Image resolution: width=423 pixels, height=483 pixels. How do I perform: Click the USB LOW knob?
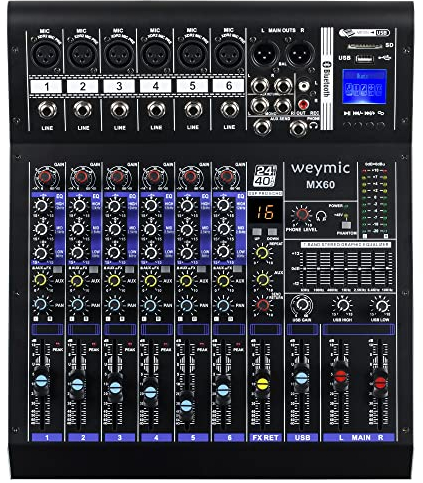381,305
